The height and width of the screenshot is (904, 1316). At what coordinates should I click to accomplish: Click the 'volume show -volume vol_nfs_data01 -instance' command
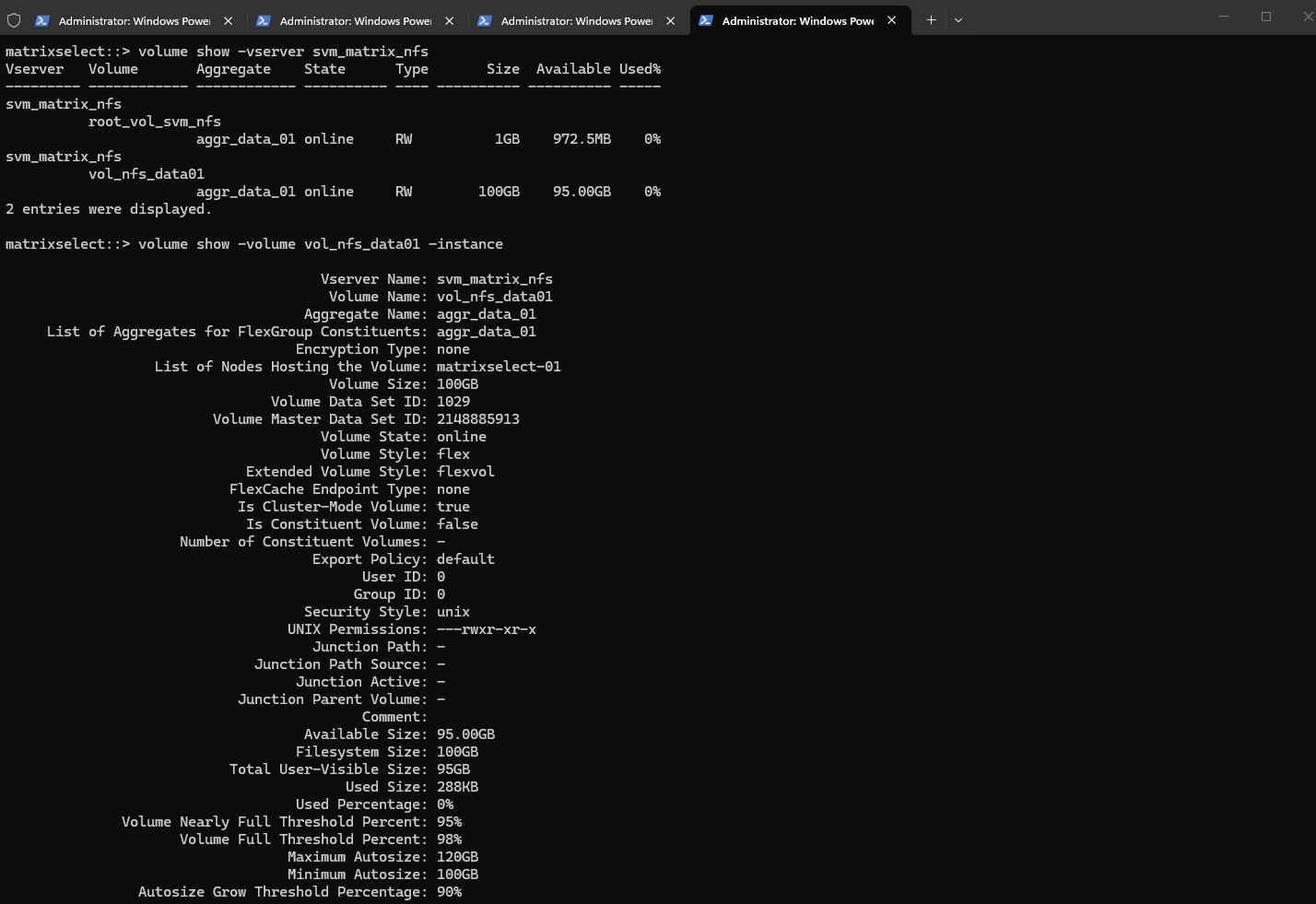pyautogui.click(x=320, y=244)
